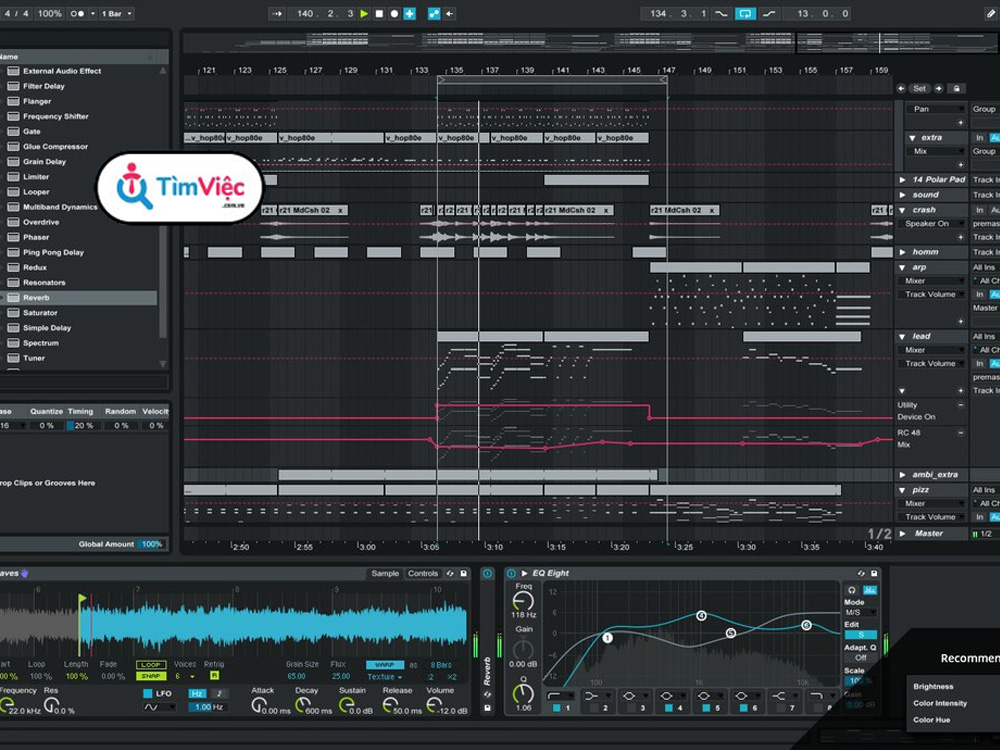Set LFO rate mode to Hz
Viewport: 1000px width, 750px height.
[x=196, y=693]
